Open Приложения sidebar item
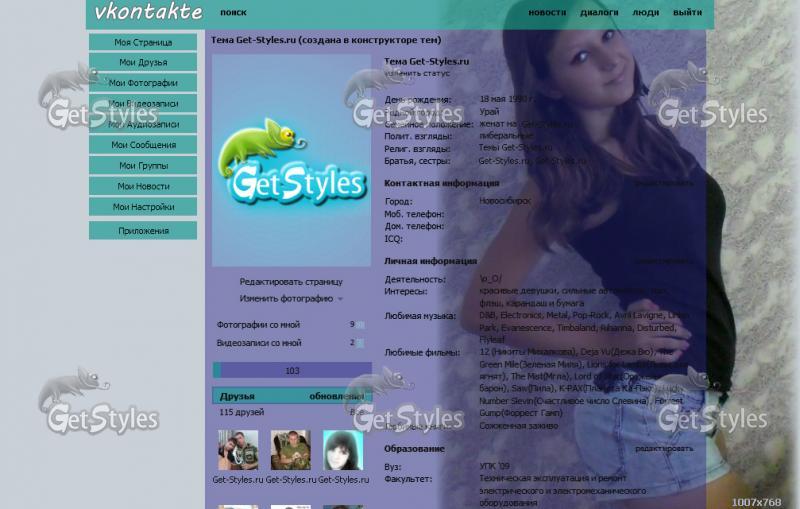The image size is (800, 509). 143,231
